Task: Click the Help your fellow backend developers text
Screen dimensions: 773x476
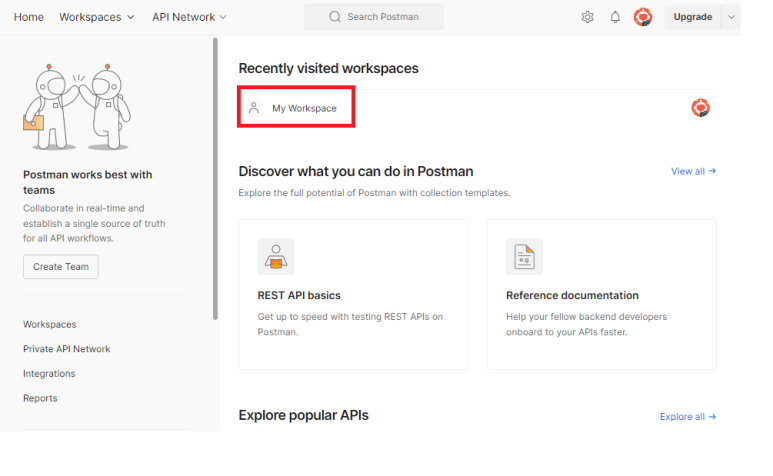Action: click(586, 324)
